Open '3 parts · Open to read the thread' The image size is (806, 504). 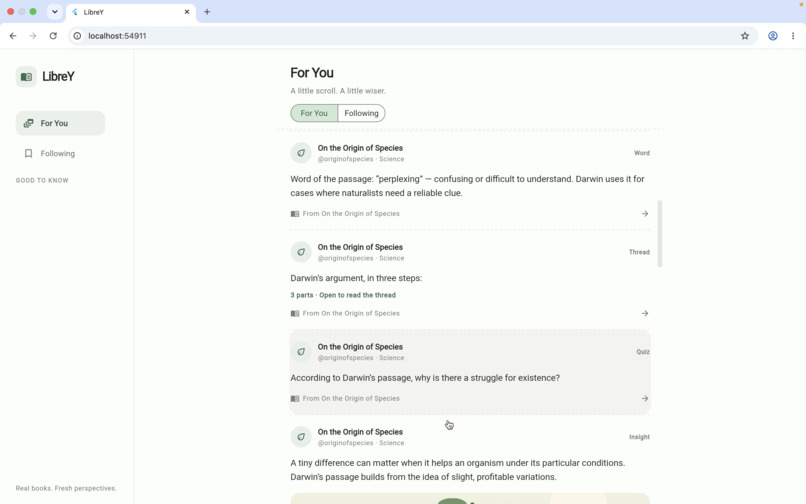(x=343, y=295)
